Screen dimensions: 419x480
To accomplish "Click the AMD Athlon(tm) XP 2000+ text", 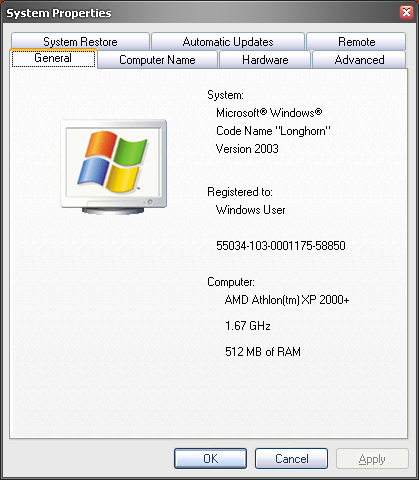I will 287,300.
